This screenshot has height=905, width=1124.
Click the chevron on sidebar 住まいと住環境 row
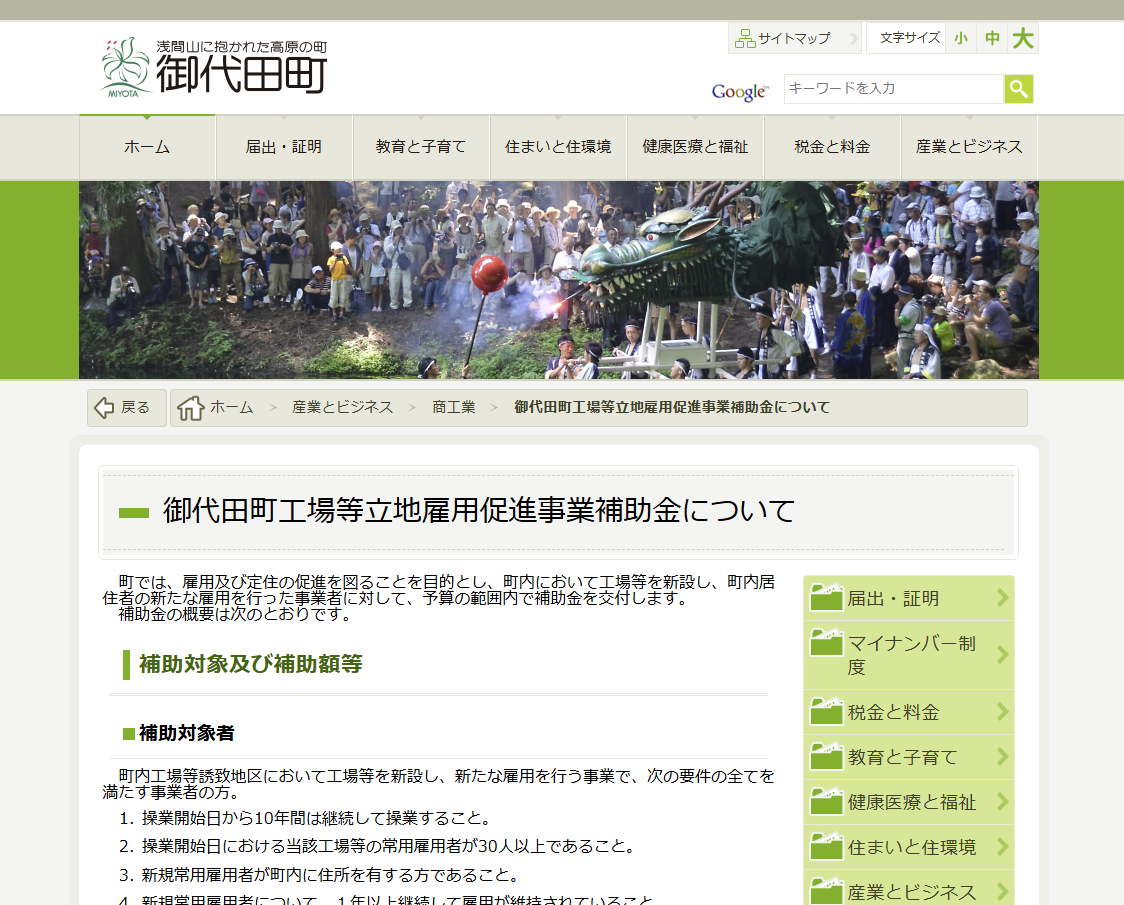click(1003, 847)
